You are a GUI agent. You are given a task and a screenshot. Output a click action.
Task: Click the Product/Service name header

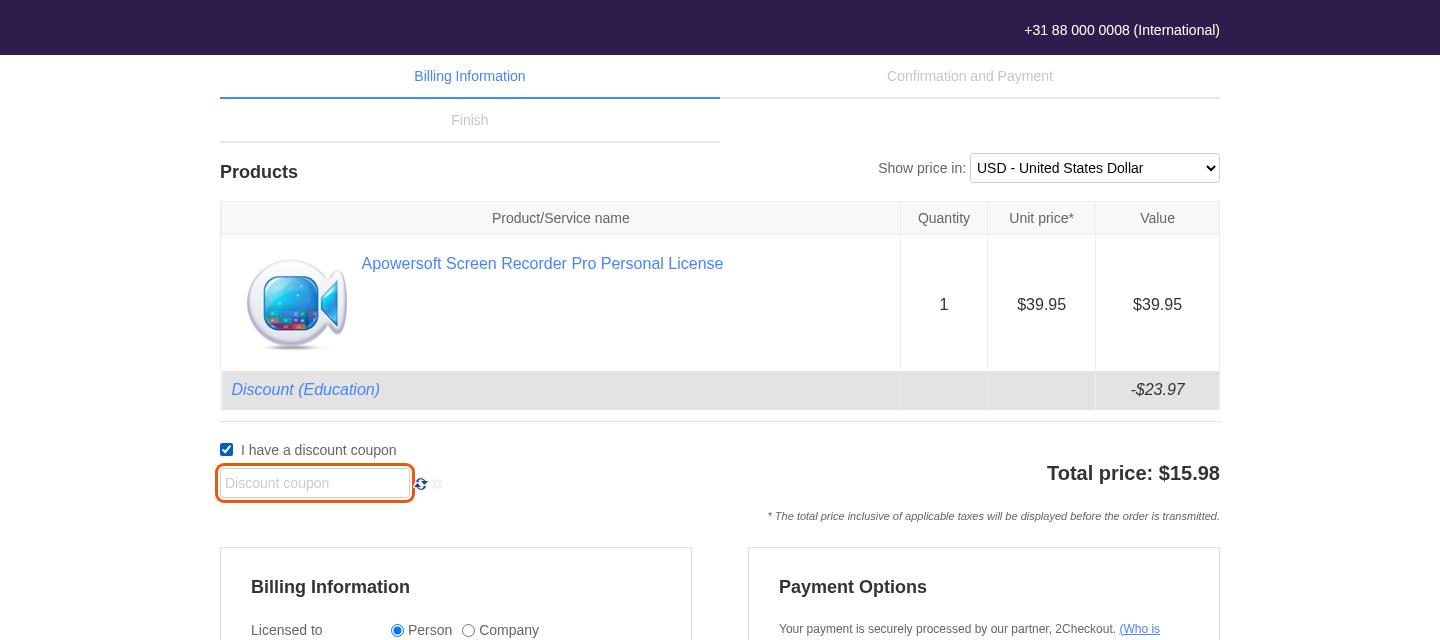pos(561,218)
